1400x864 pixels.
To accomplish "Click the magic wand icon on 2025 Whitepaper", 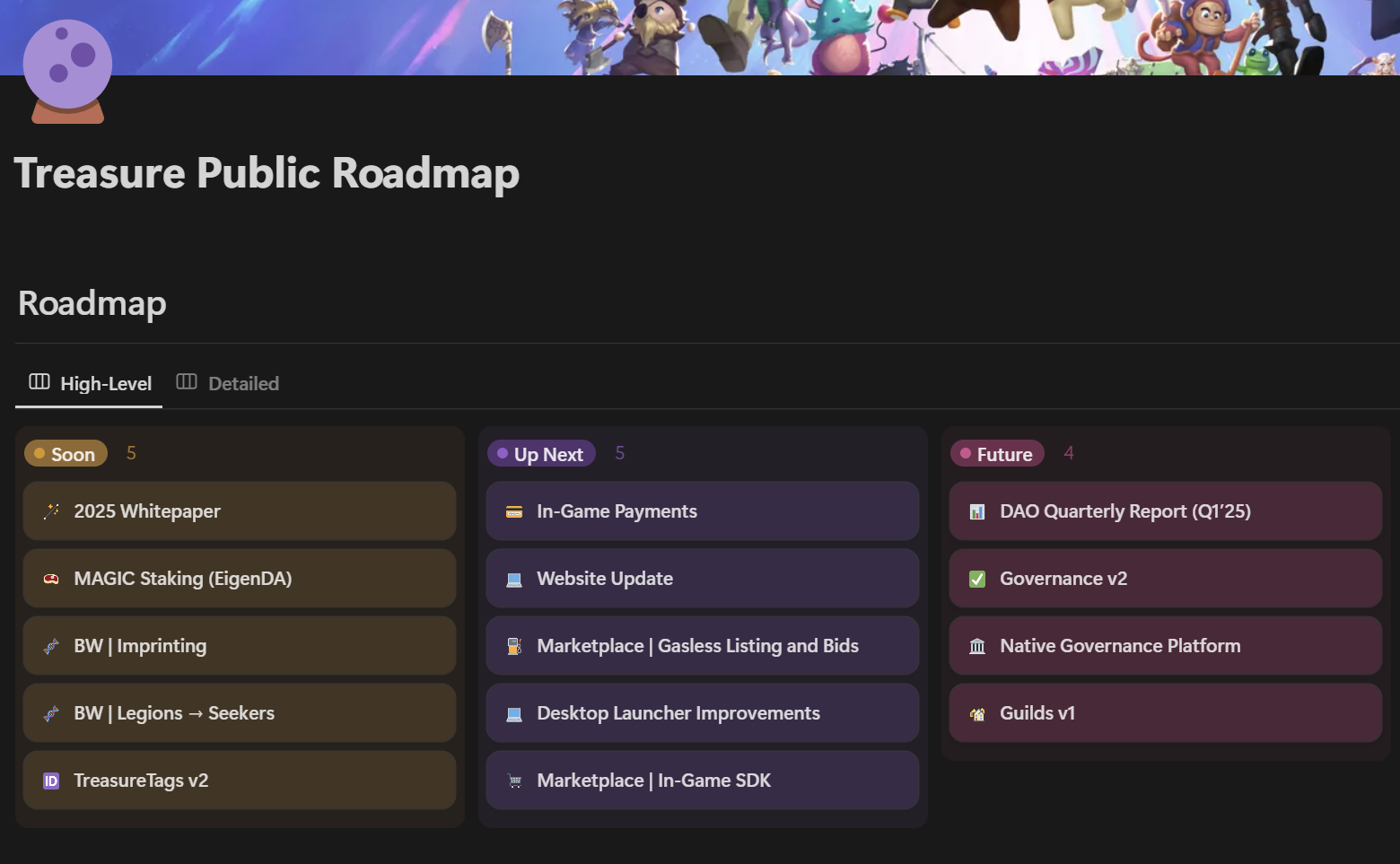I will [51, 511].
